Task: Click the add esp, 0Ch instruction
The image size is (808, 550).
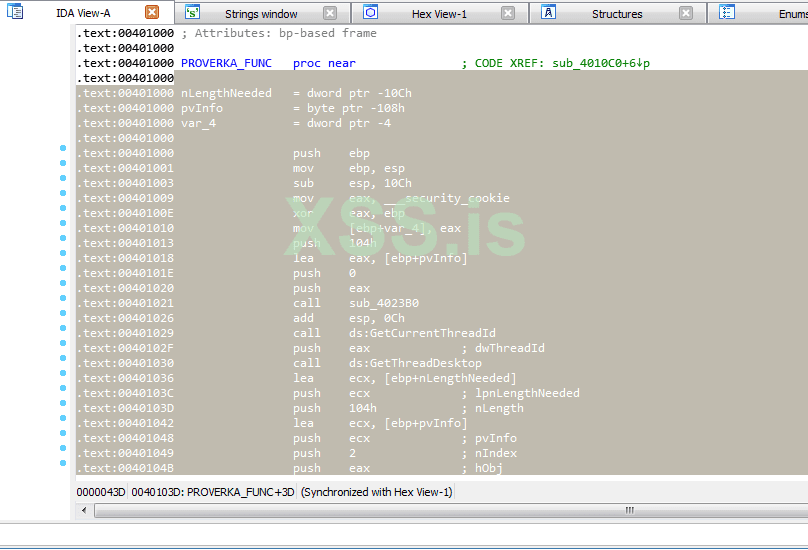Action: pyautogui.click(x=349, y=318)
